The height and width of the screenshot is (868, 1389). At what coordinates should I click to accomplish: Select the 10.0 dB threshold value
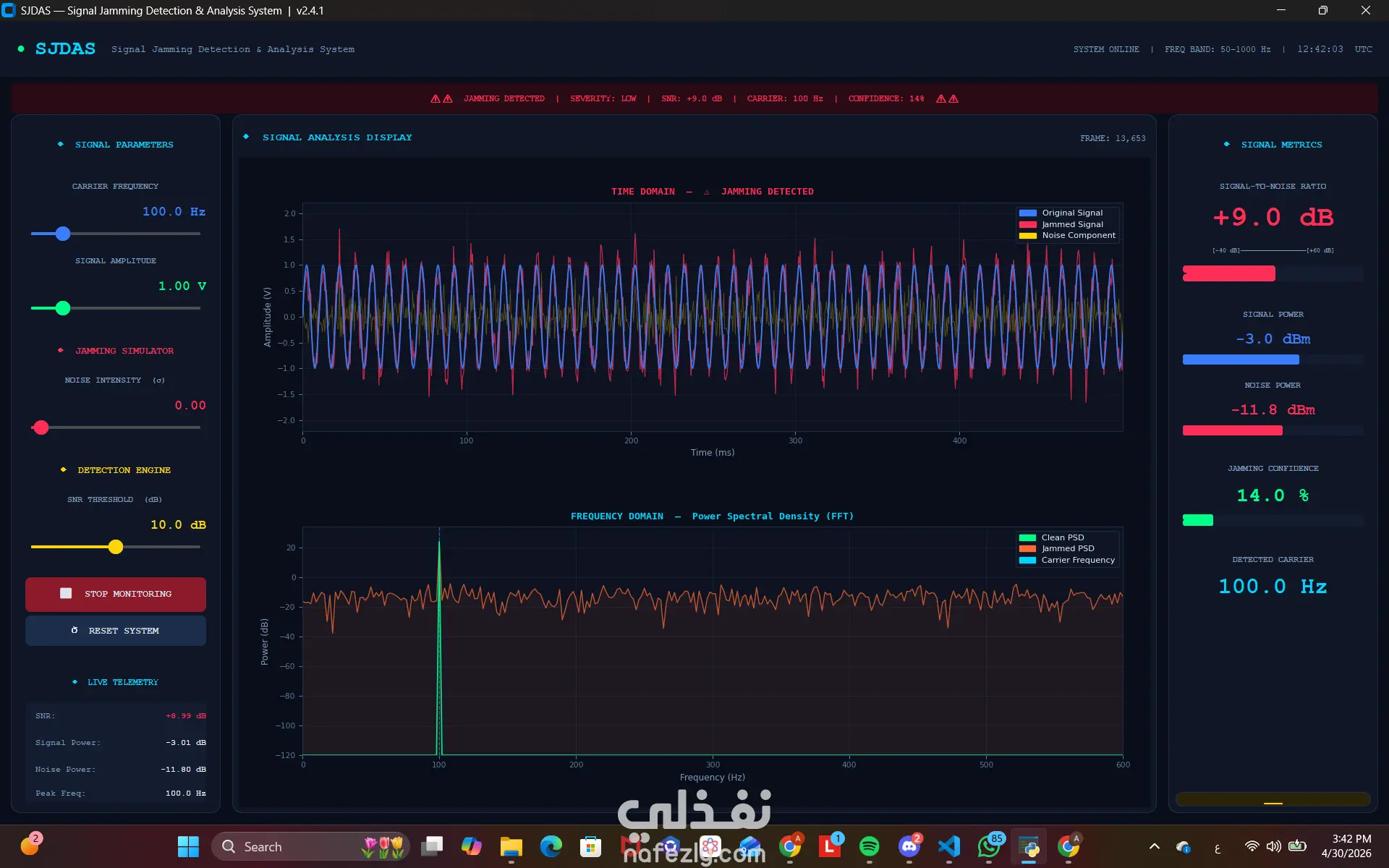[178, 524]
